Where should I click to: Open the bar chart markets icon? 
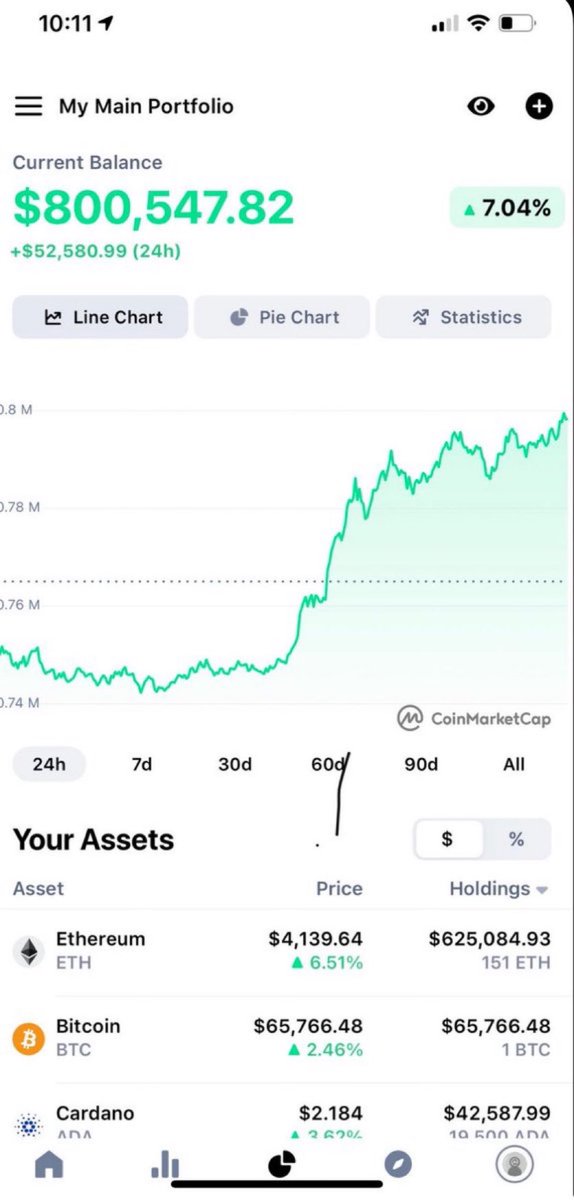(x=165, y=1164)
